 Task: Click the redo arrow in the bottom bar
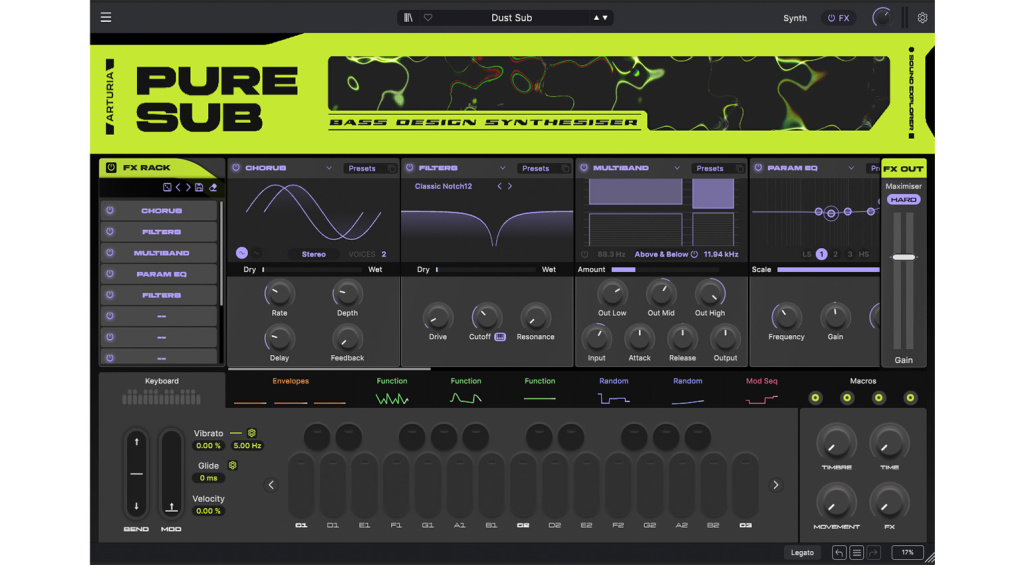[x=874, y=553]
